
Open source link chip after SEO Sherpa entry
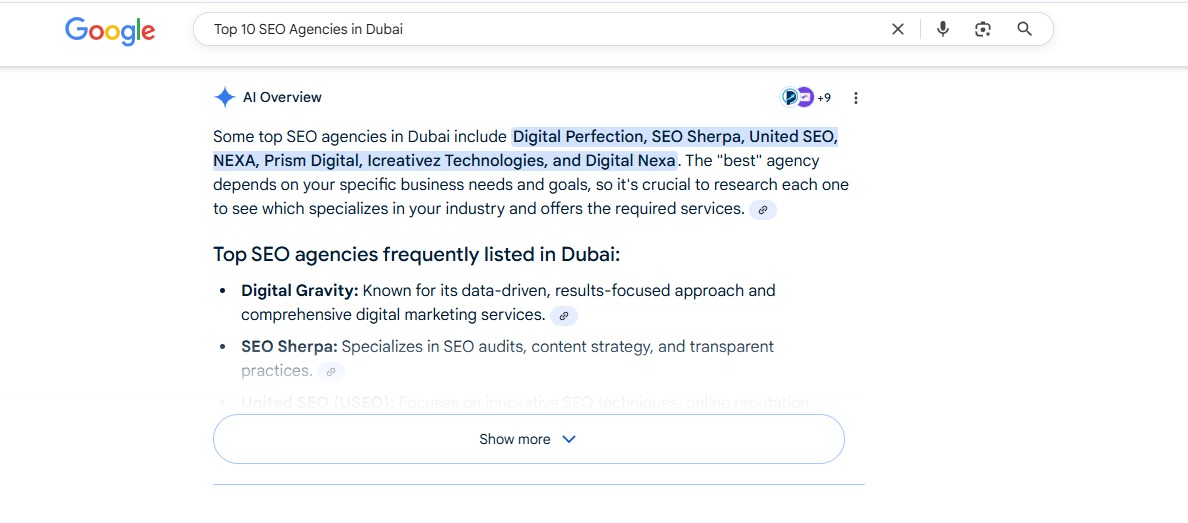(x=331, y=372)
